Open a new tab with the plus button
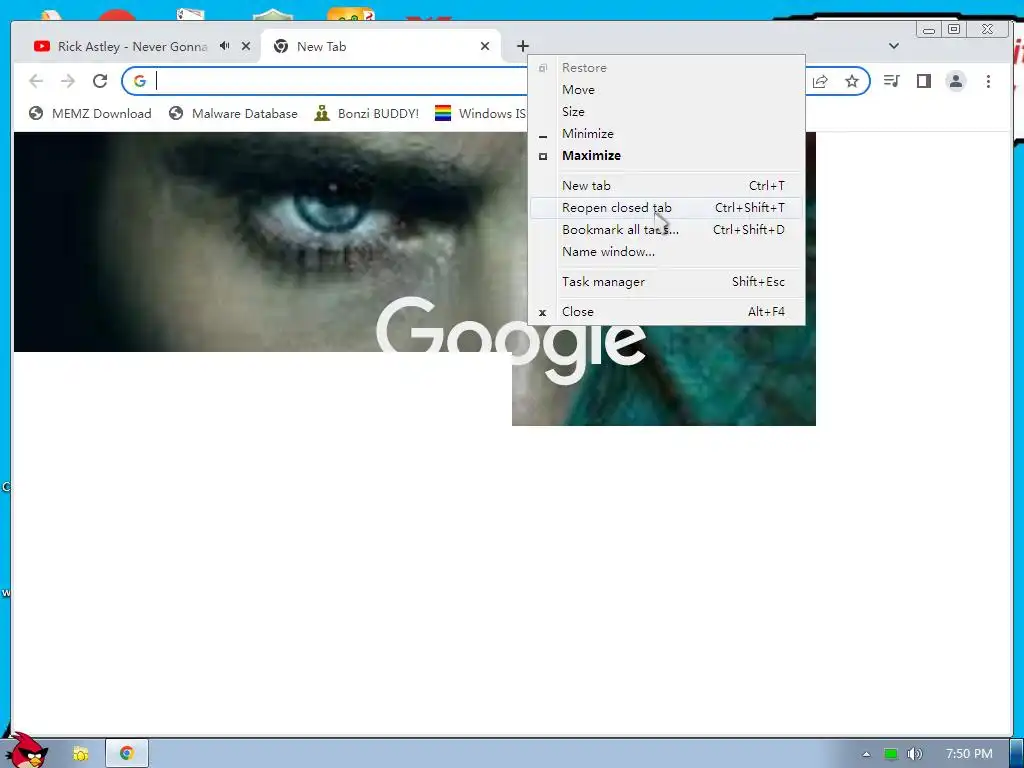The width and height of the screenshot is (1024, 768). coord(522,46)
